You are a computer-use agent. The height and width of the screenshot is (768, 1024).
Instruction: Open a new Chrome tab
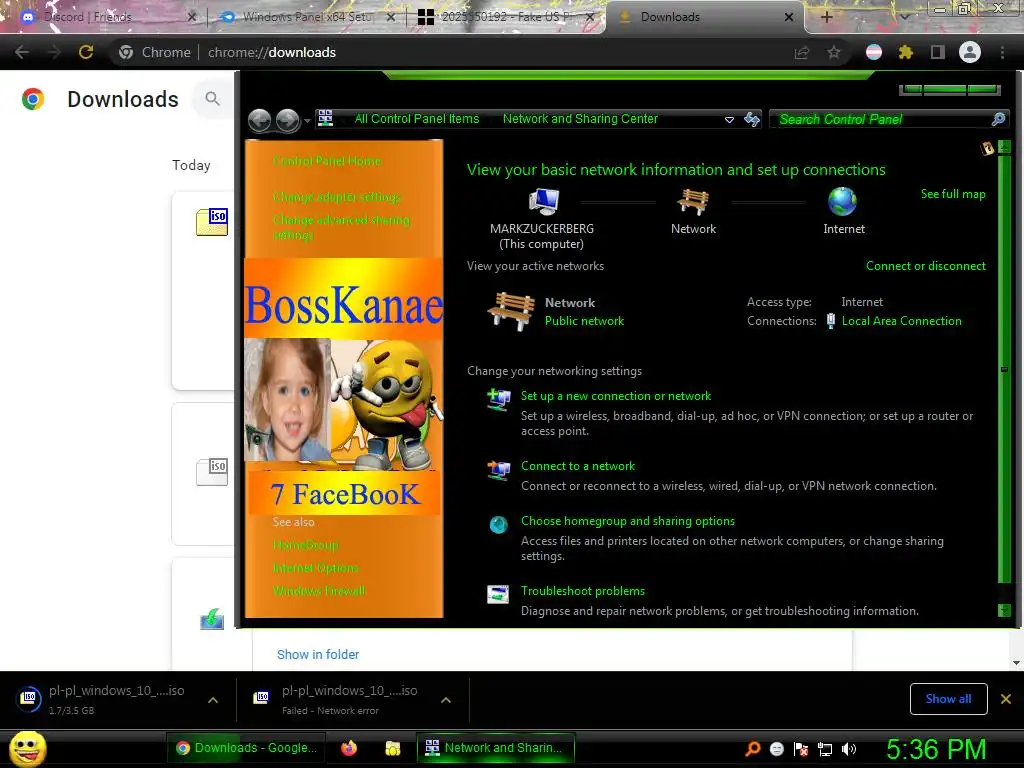tap(826, 17)
